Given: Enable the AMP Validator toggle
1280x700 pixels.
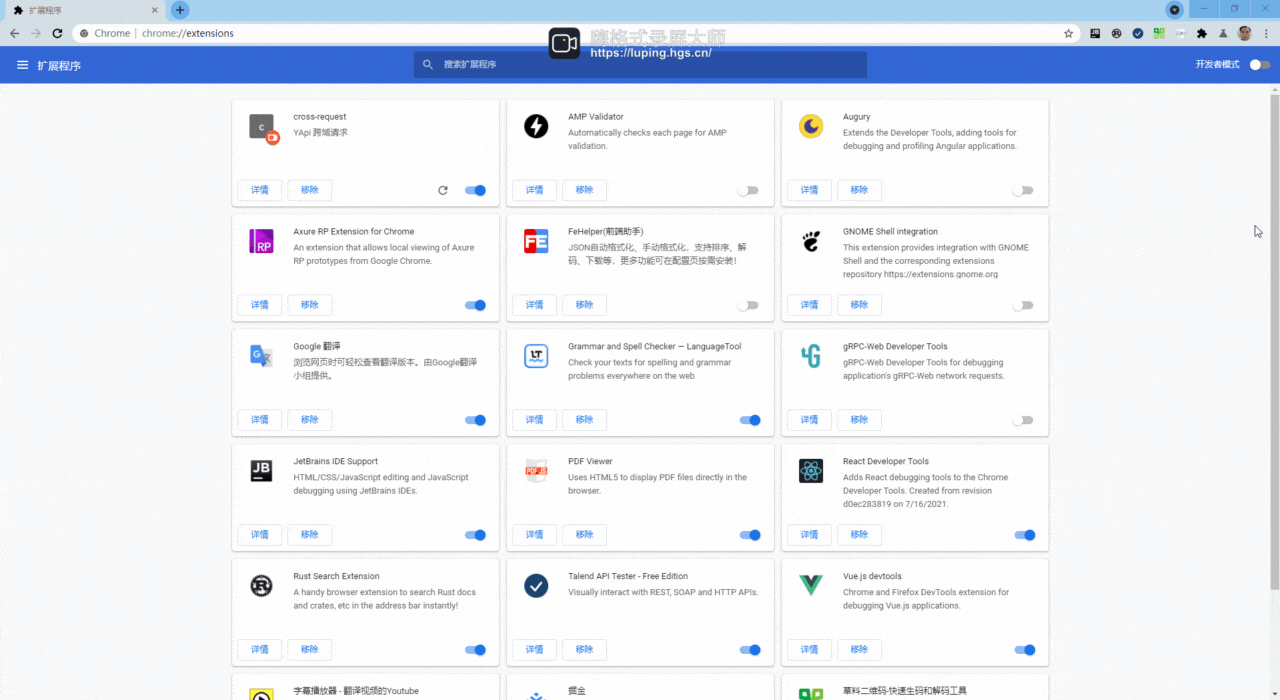Looking at the screenshot, I should (x=748, y=190).
